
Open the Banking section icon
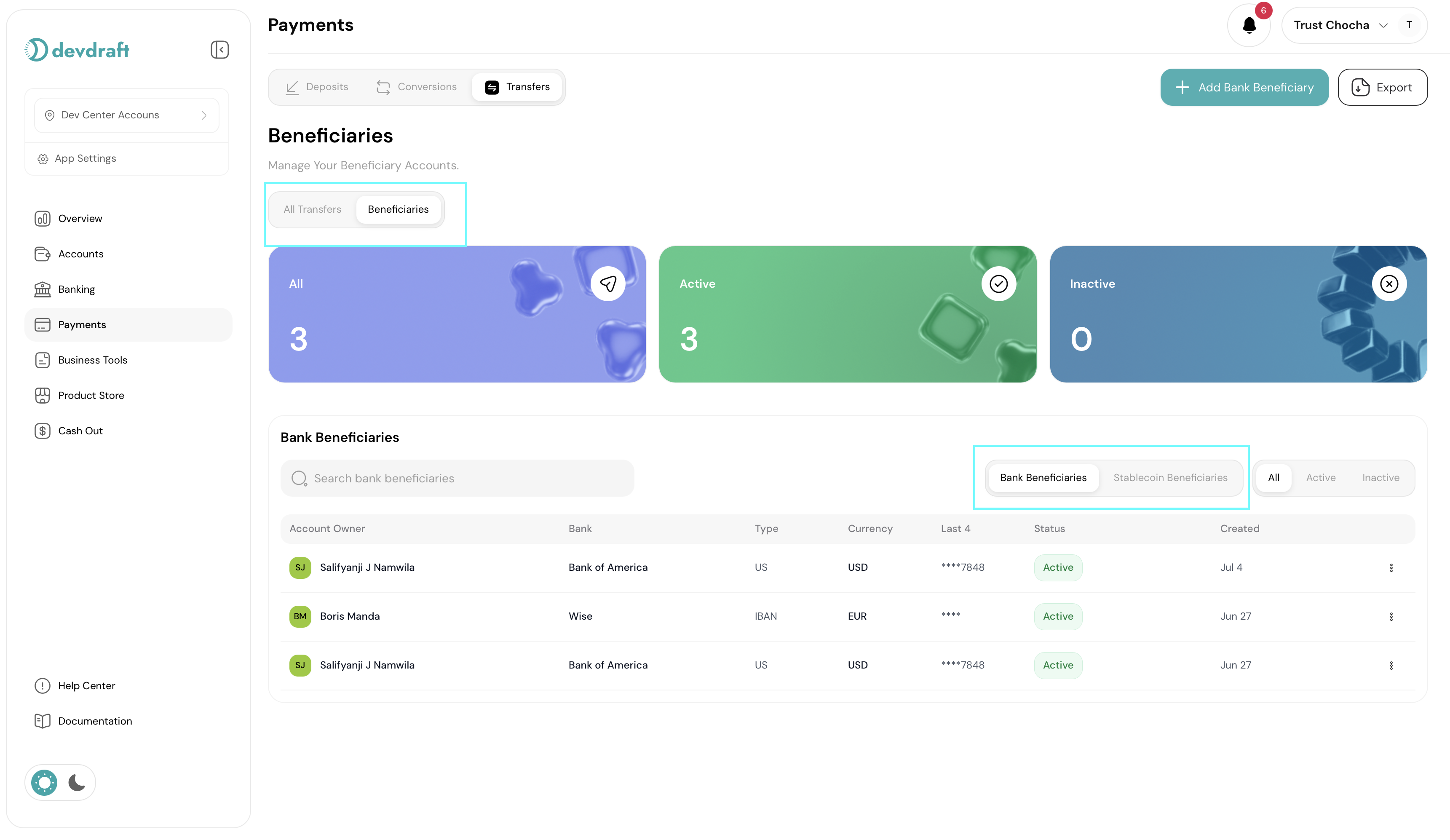coord(43,289)
